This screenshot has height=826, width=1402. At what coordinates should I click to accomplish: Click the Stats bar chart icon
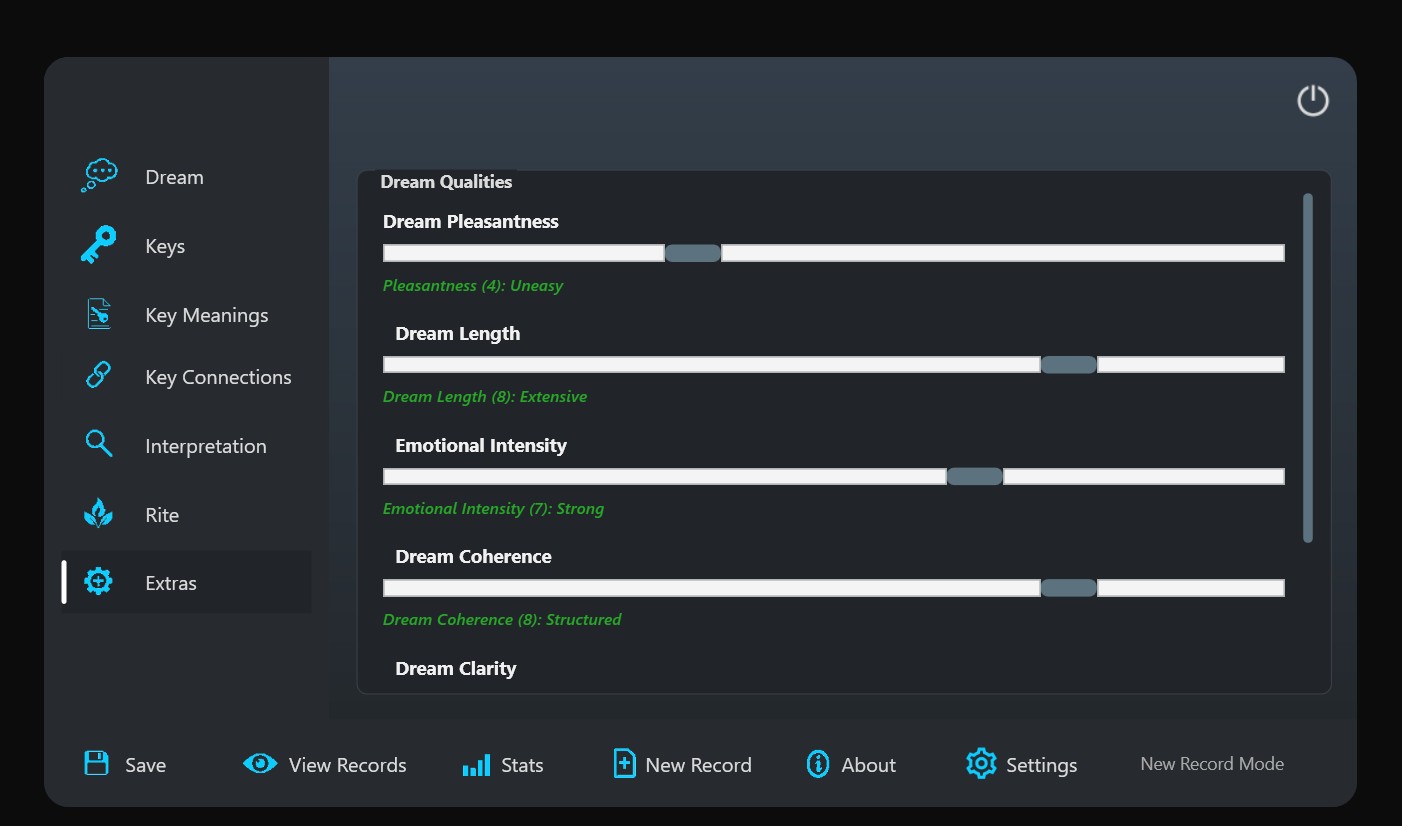[476, 765]
